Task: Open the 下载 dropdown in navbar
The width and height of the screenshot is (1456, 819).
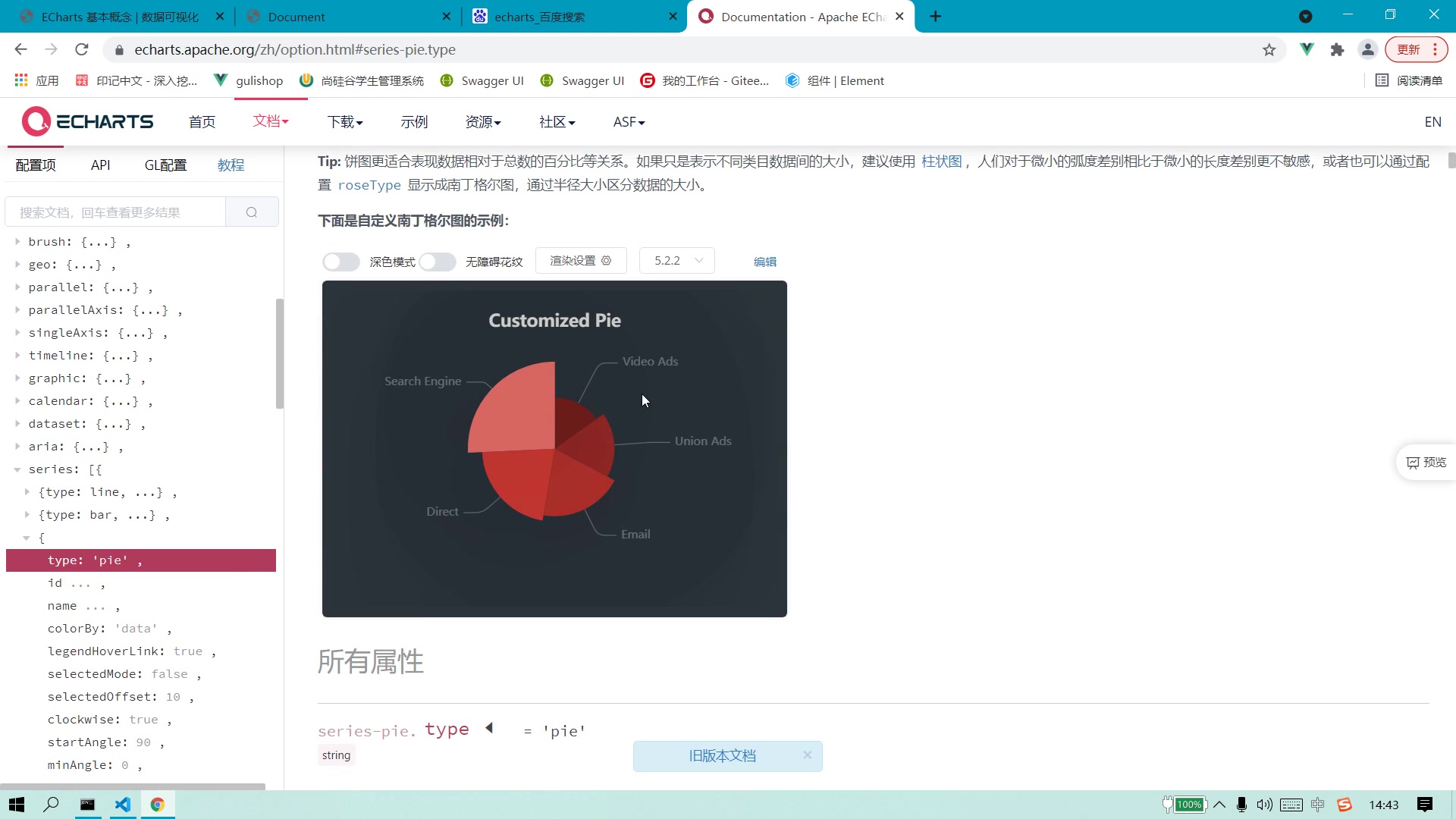Action: [345, 122]
